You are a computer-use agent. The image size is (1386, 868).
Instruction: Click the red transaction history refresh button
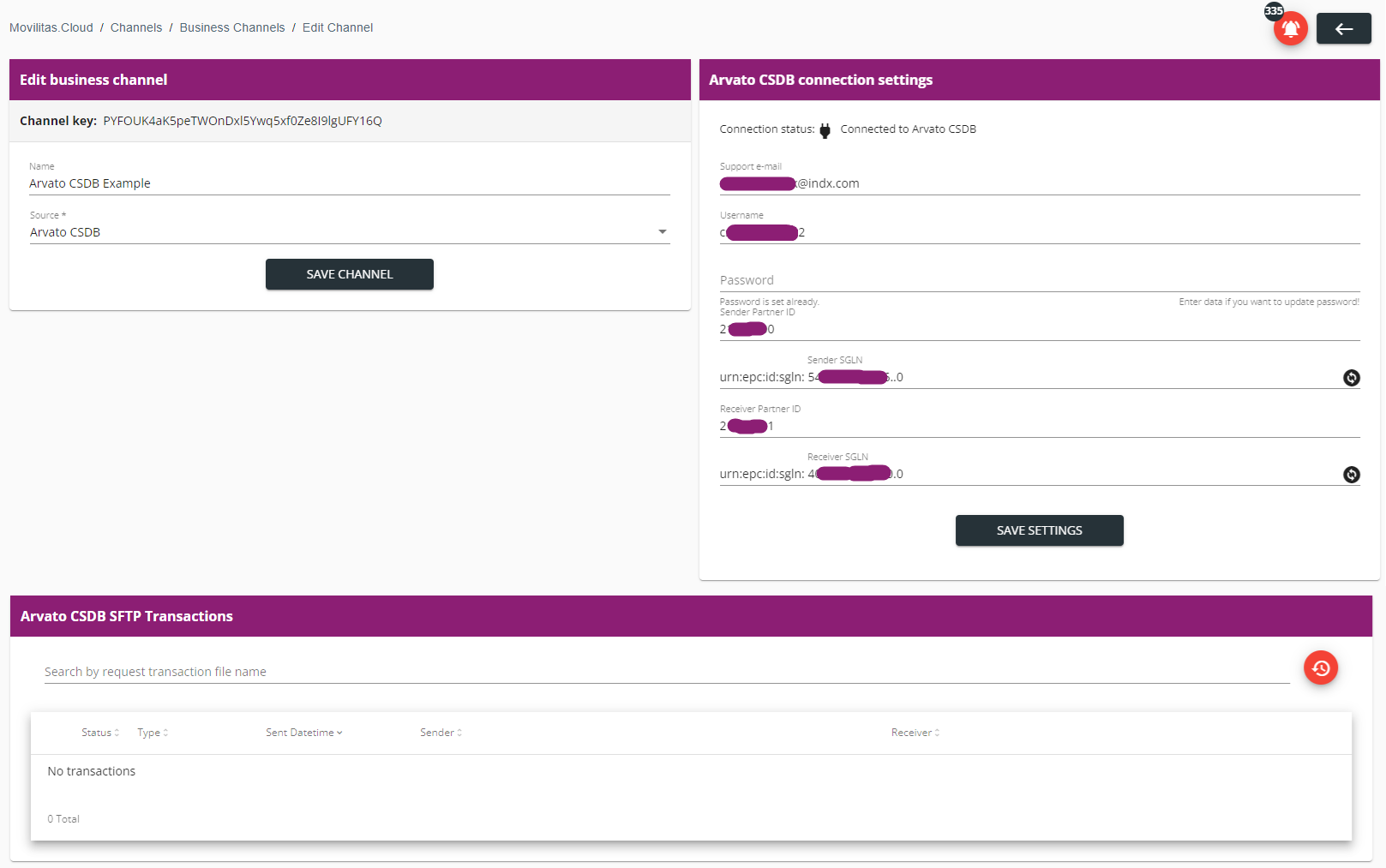tap(1321, 667)
